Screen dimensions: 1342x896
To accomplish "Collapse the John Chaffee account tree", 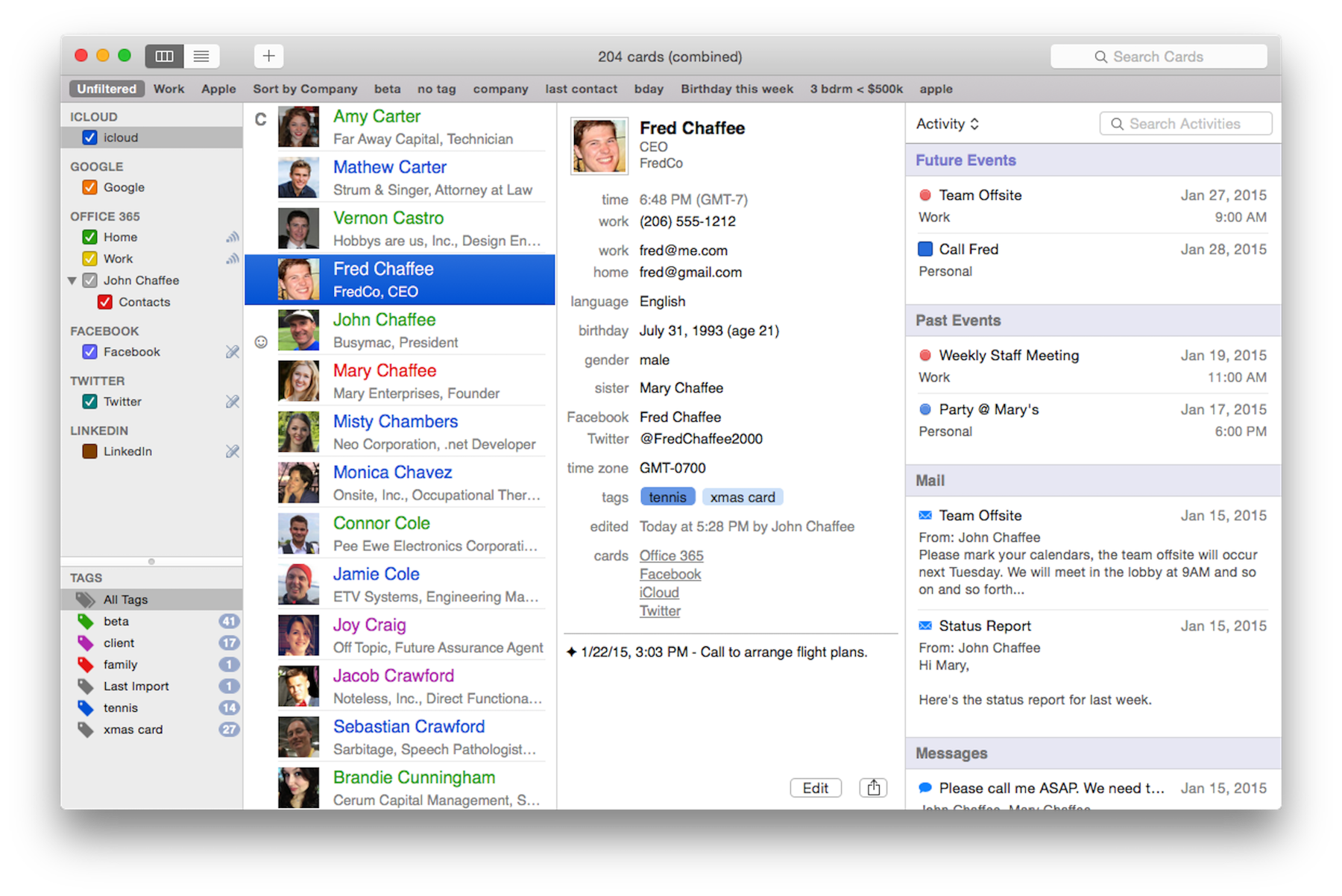I will tap(72, 280).
